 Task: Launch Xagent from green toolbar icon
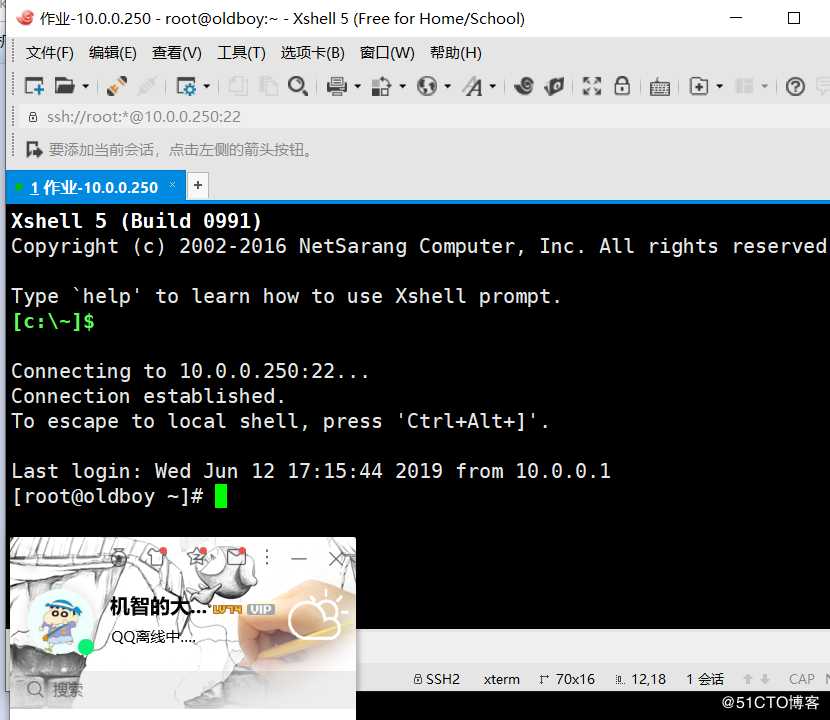tap(554, 86)
